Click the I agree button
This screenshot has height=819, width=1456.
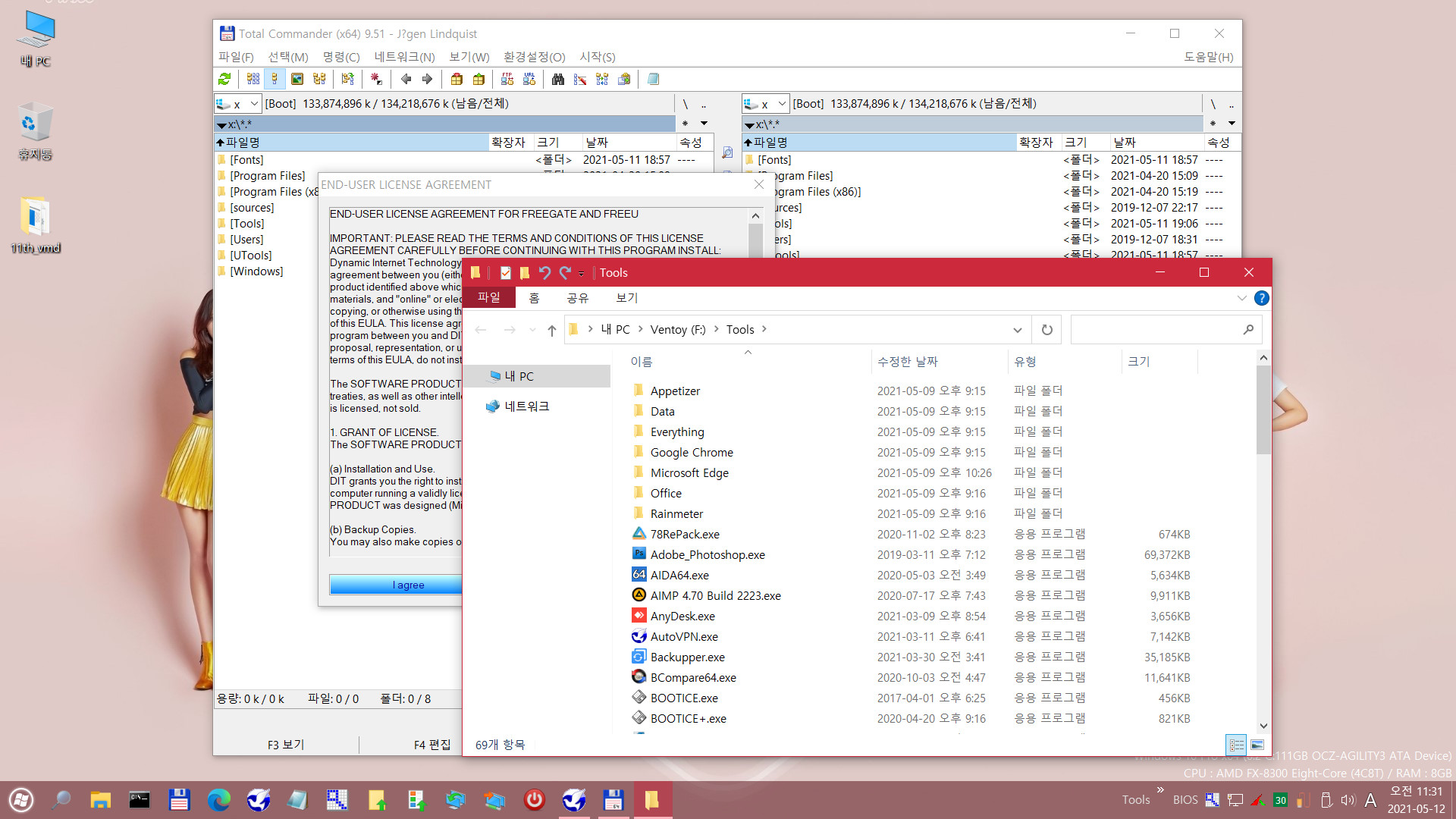pyautogui.click(x=397, y=585)
